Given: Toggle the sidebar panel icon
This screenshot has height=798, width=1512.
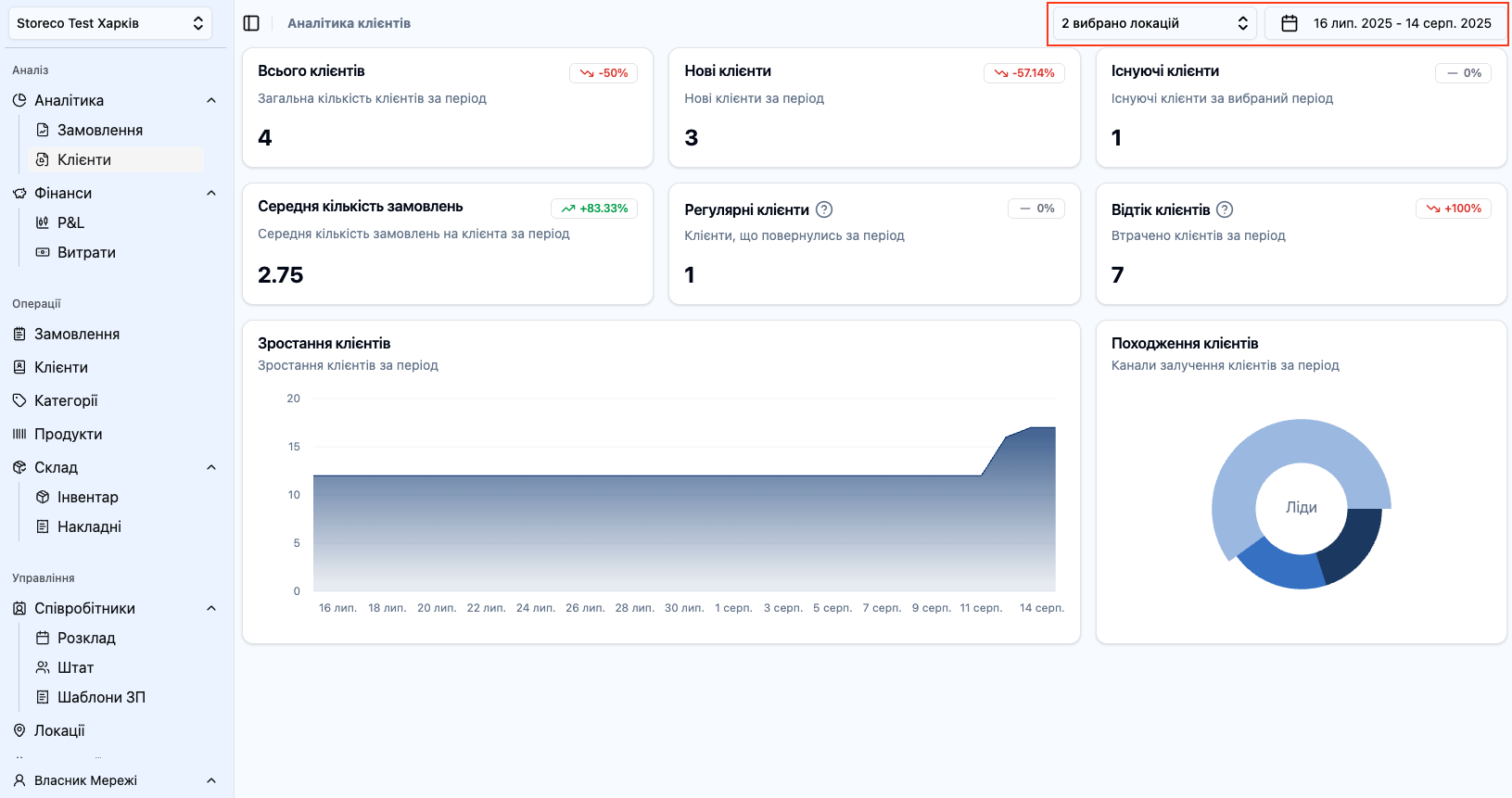Looking at the screenshot, I should 251,23.
